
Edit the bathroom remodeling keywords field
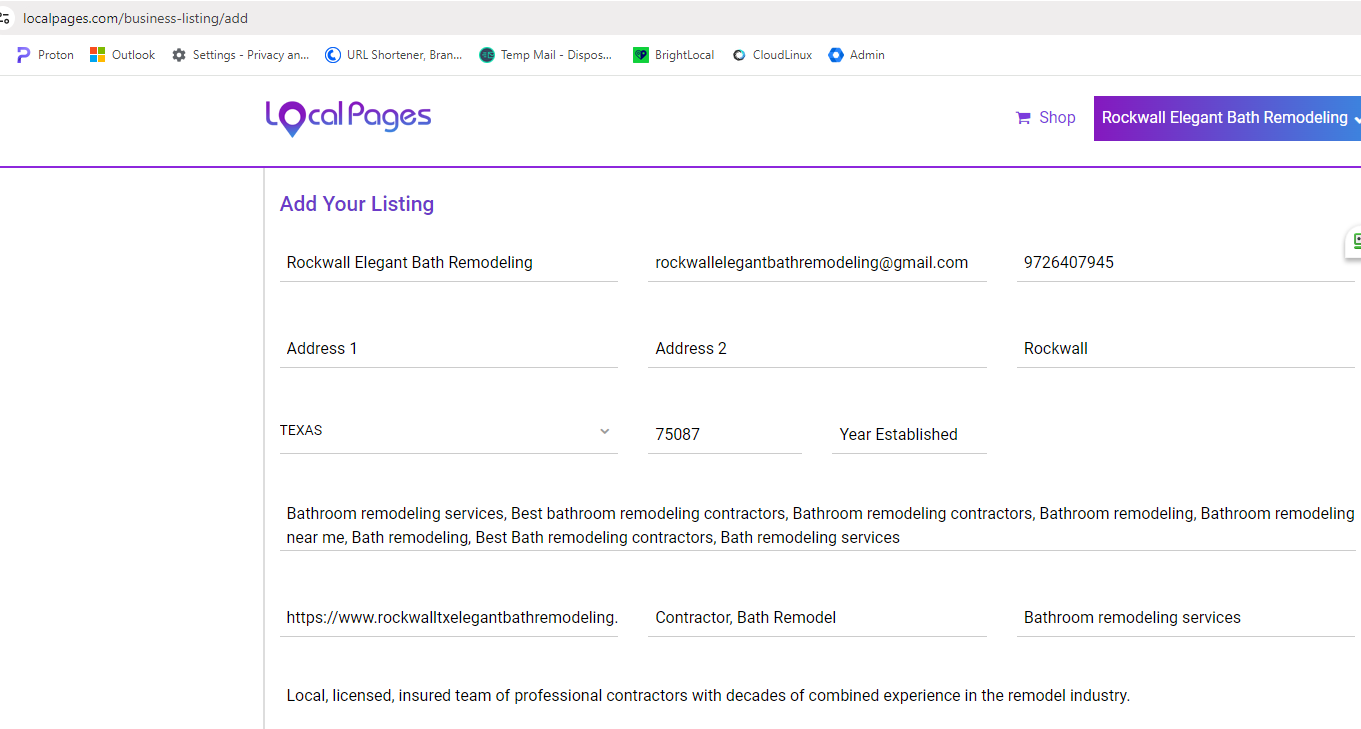click(x=818, y=525)
